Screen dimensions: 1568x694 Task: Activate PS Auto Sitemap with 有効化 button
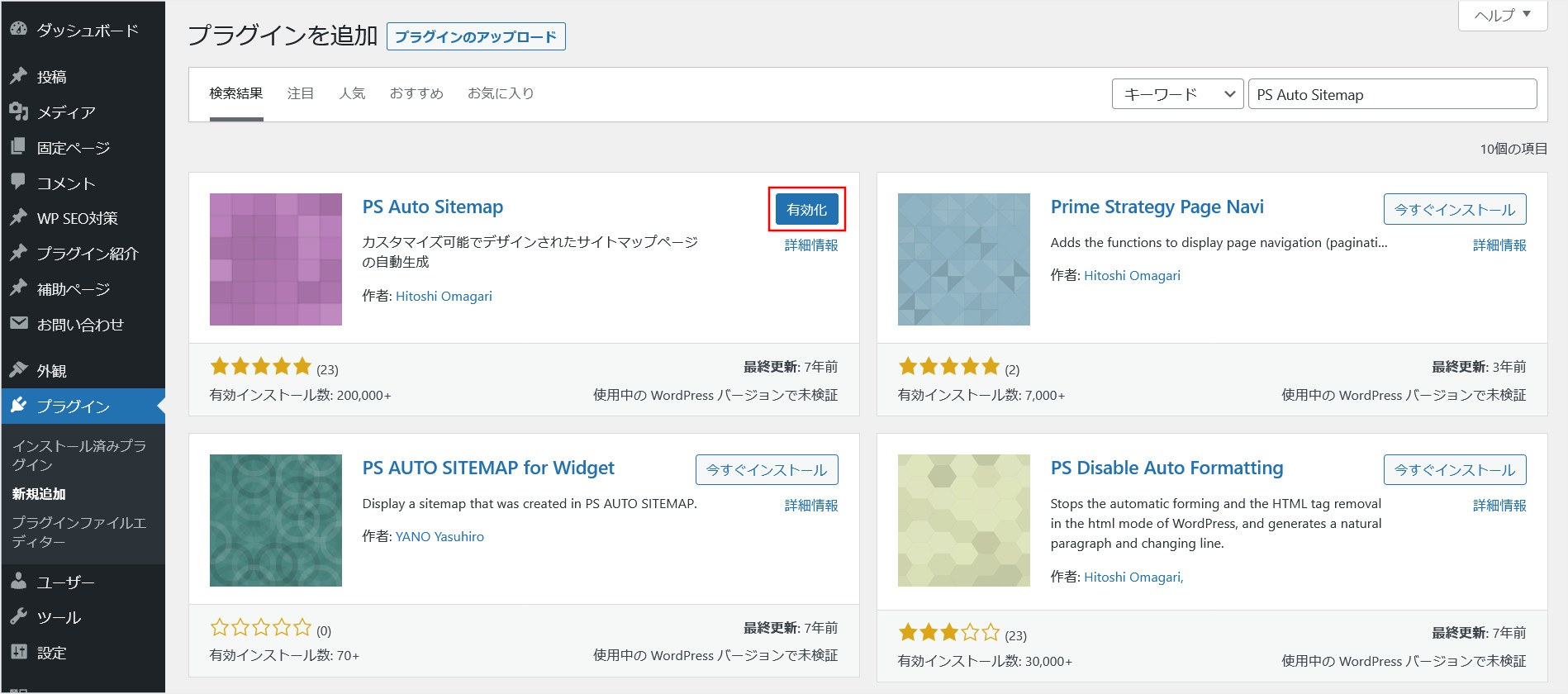806,210
